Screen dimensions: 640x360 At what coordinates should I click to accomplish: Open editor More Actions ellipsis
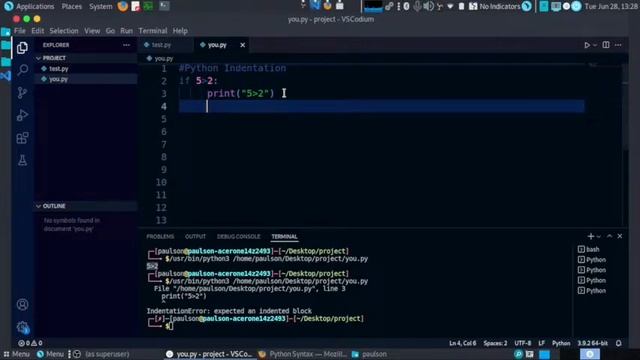point(618,45)
